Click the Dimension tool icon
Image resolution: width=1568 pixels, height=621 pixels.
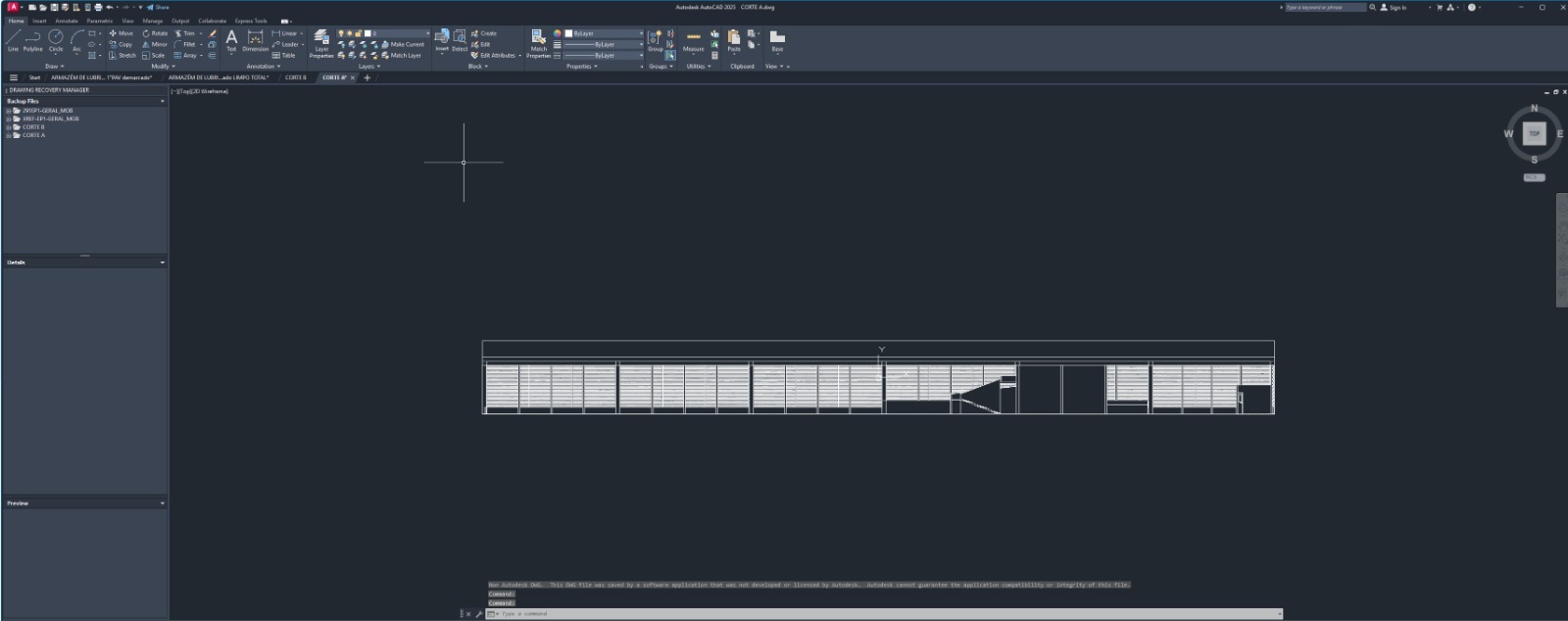point(255,39)
